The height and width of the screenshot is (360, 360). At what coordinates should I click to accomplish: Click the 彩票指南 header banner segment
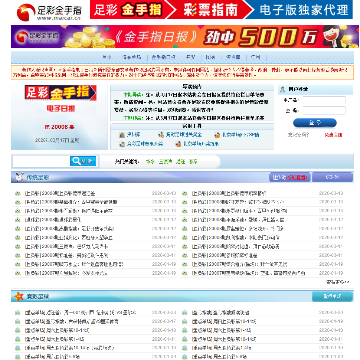[x=210, y=10]
